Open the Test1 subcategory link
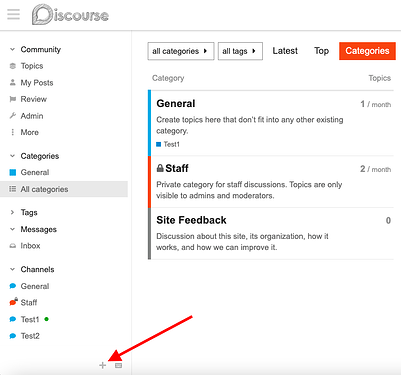Screen dimensions: 401x375 [x=171, y=144]
